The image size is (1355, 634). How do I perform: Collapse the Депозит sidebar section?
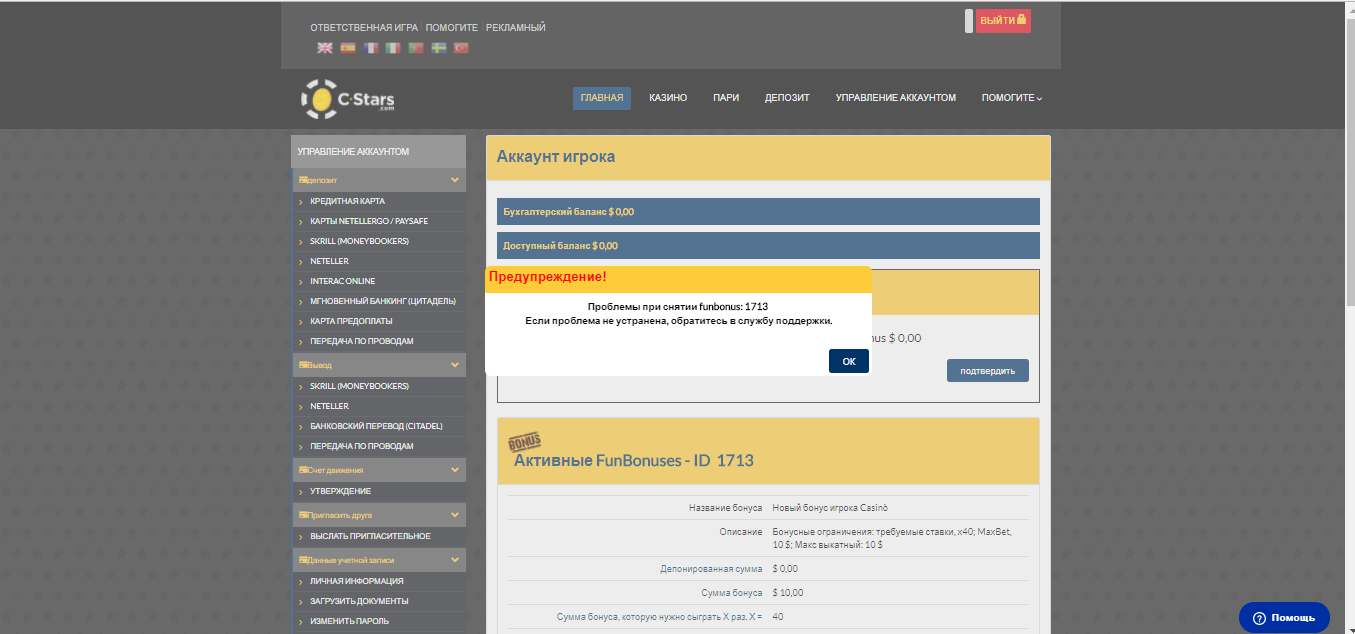pos(455,180)
